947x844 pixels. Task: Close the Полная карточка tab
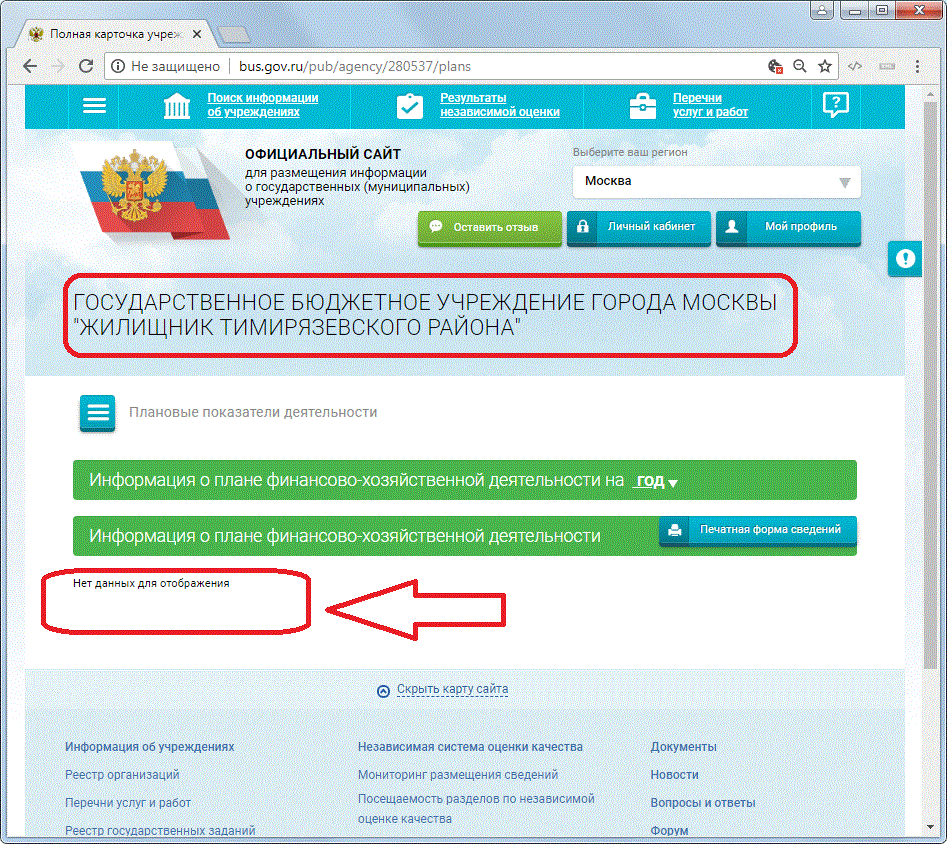click(197, 34)
